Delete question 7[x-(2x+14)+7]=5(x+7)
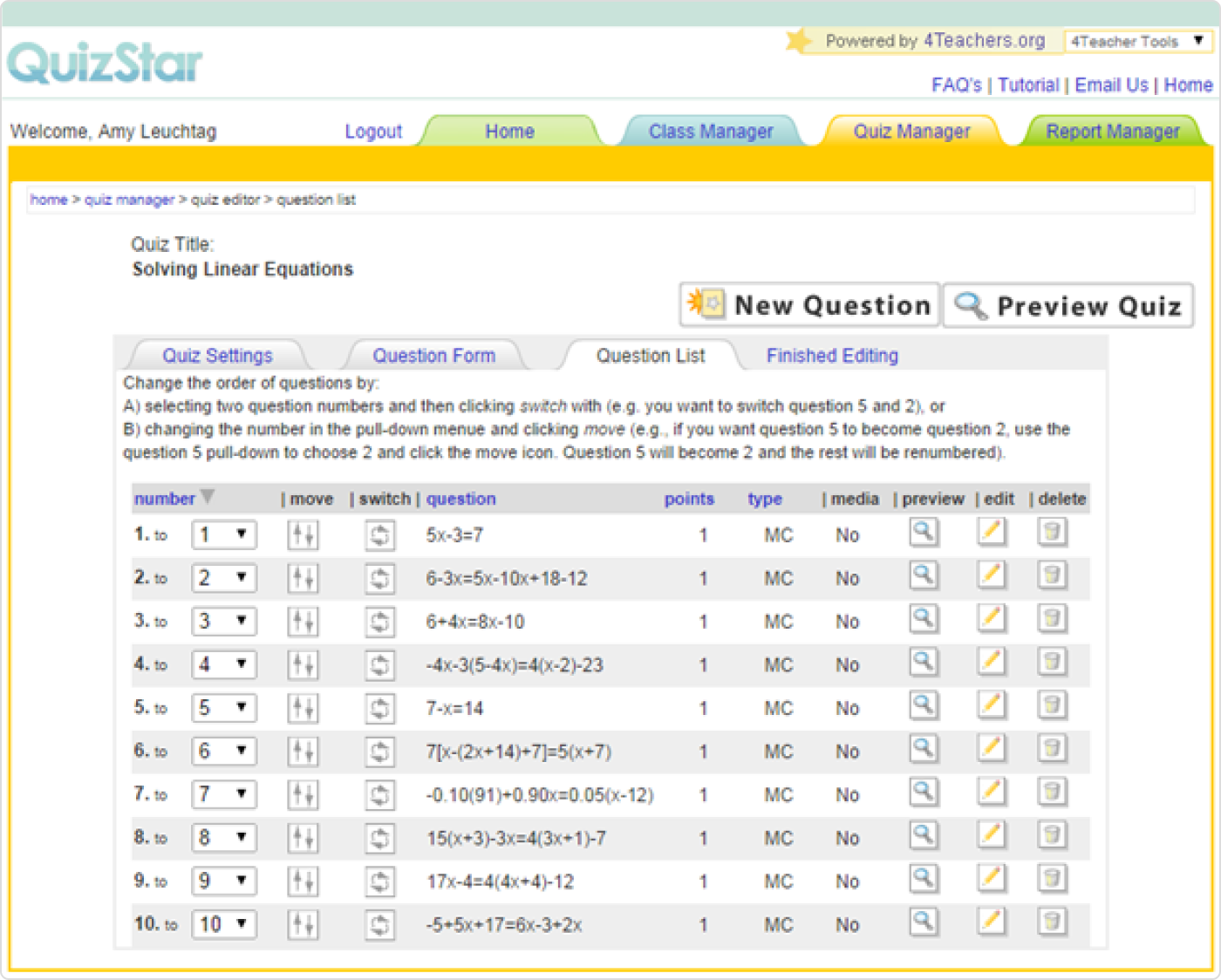The image size is (1221, 980). 1052,748
